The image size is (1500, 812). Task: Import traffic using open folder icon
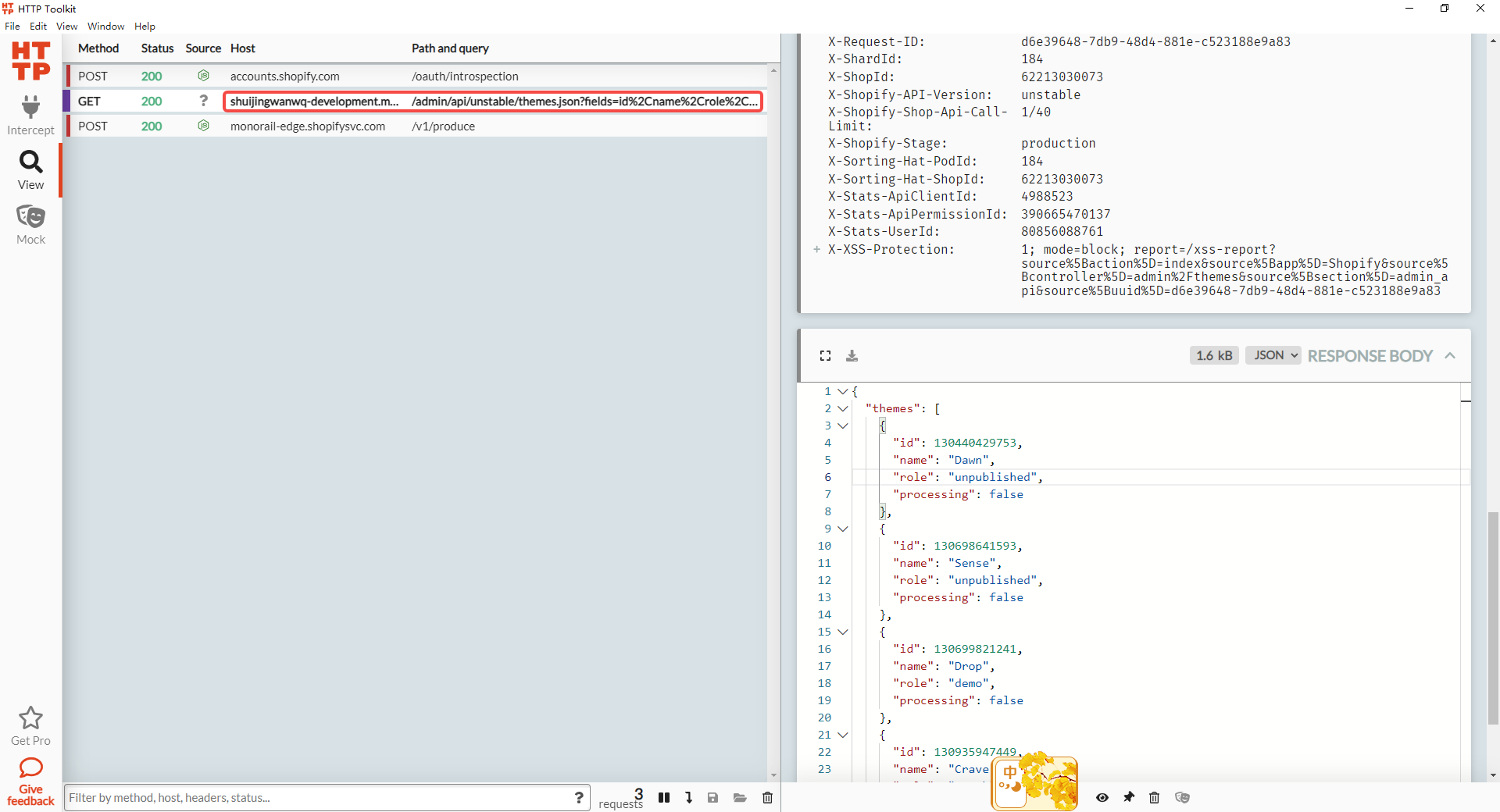[740, 797]
